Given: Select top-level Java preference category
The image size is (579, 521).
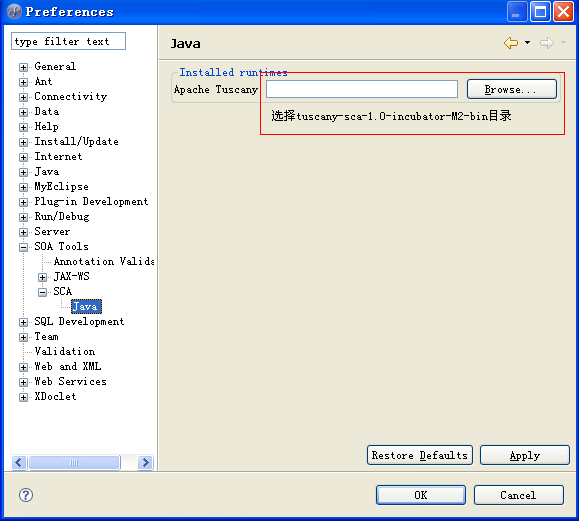Looking at the screenshot, I should coord(47,172).
